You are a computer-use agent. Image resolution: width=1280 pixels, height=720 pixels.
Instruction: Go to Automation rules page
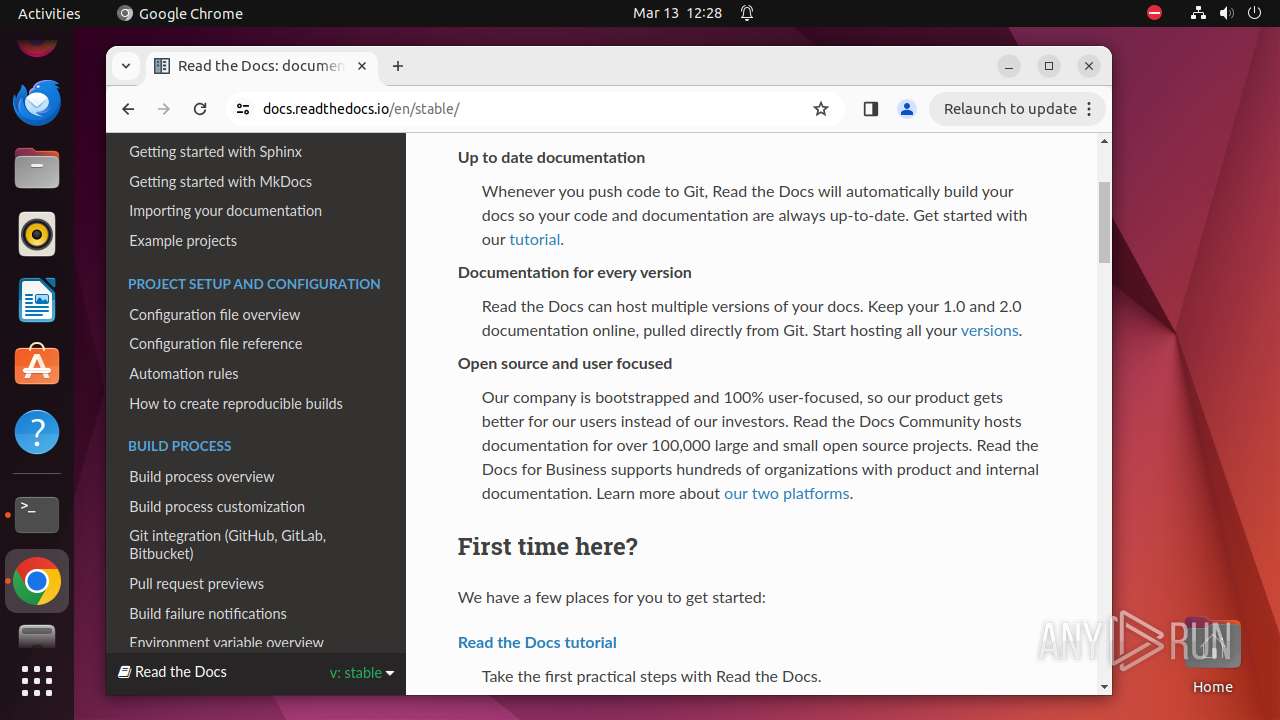tap(184, 374)
